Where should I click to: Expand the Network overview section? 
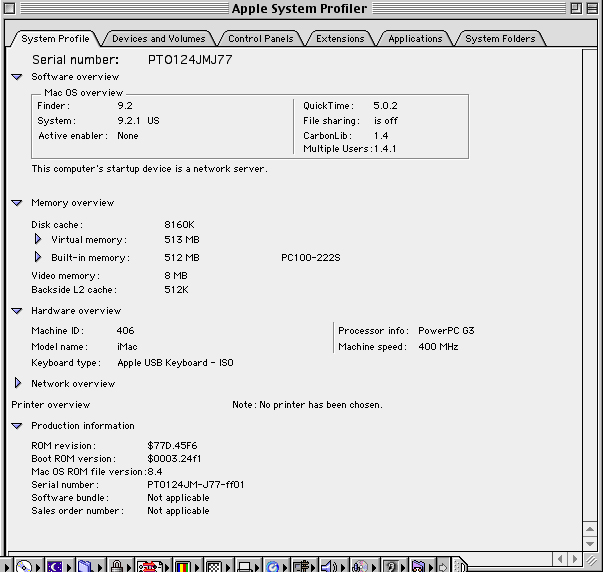point(18,383)
